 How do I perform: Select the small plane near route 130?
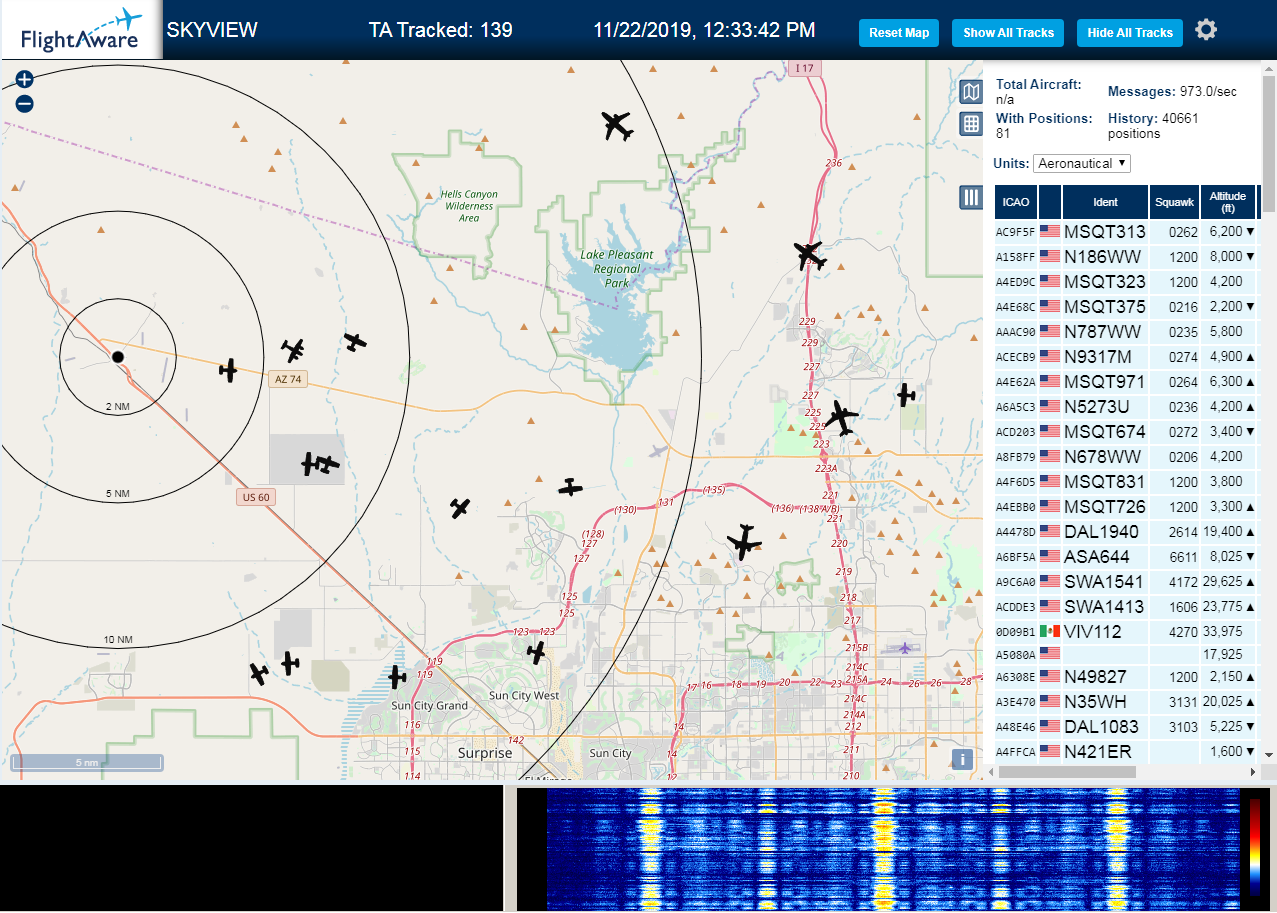(x=570, y=487)
